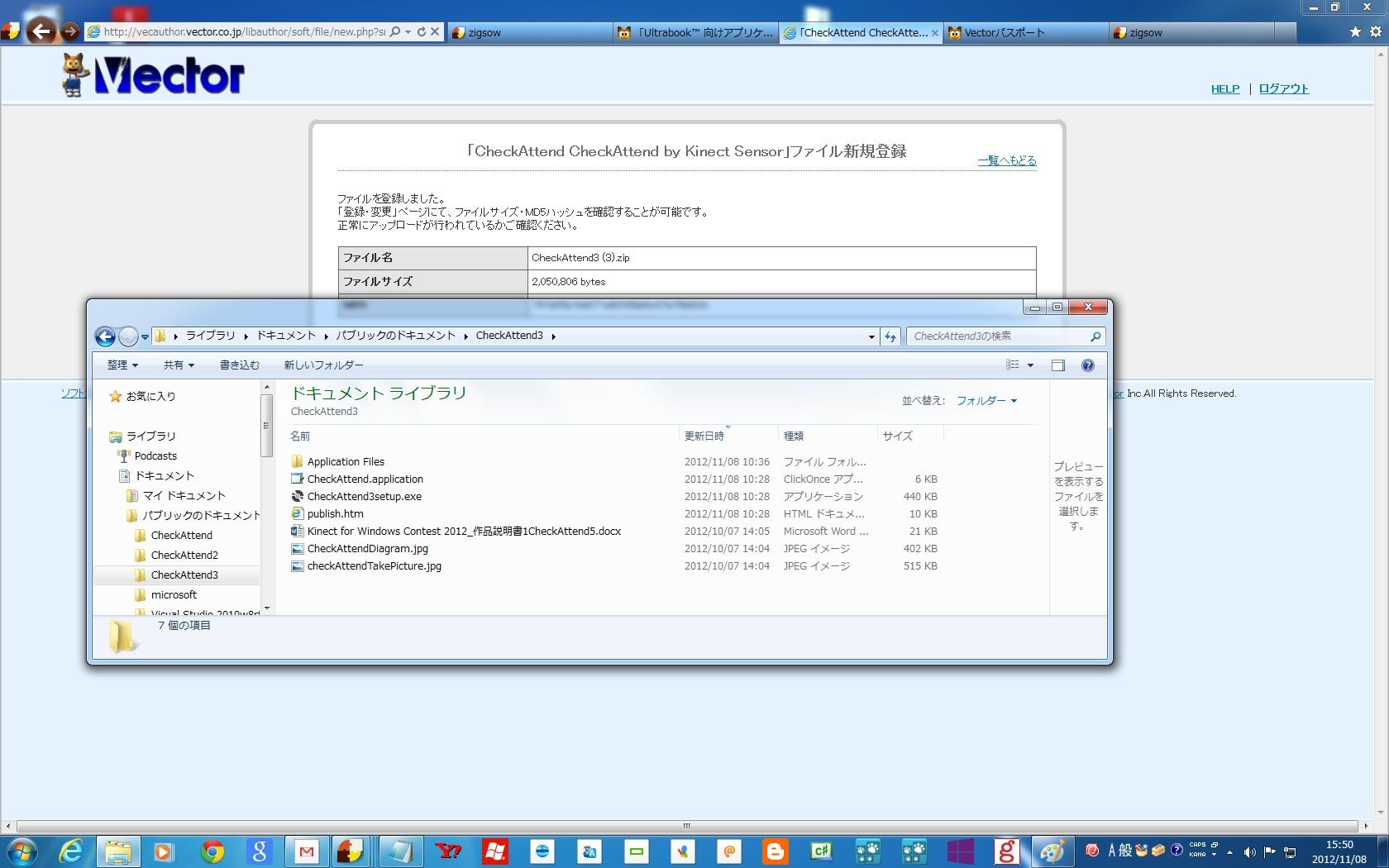Click the browser back button
1389x868 pixels.
coord(41,32)
